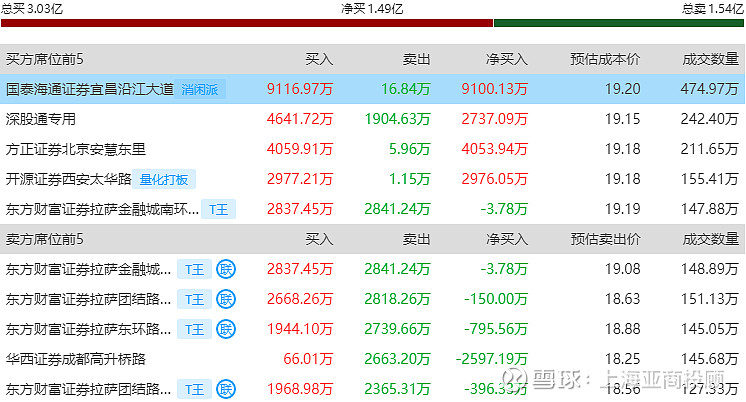The width and height of the screenshot is (746, 402).
Task: Click the 155.41万 volume value
Action: (x=709, y=179)
